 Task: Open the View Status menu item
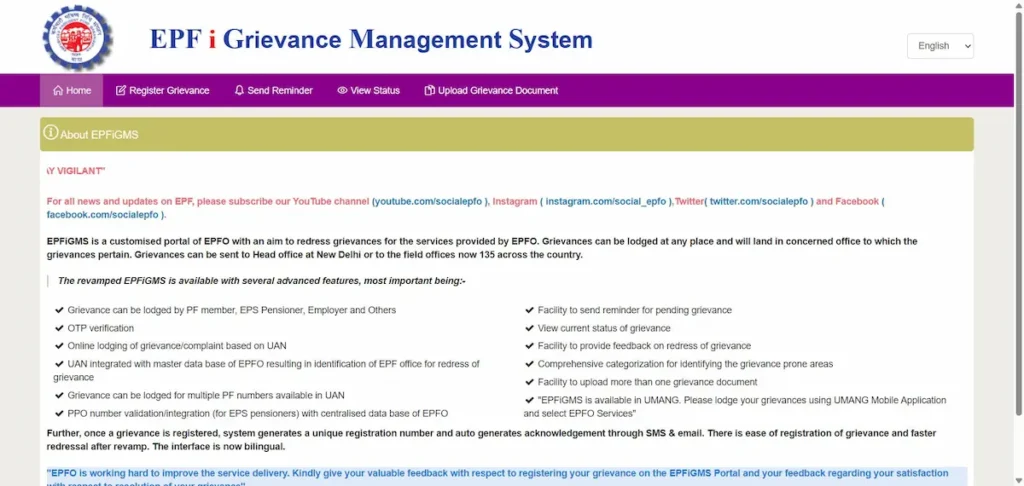coord(368,90)
